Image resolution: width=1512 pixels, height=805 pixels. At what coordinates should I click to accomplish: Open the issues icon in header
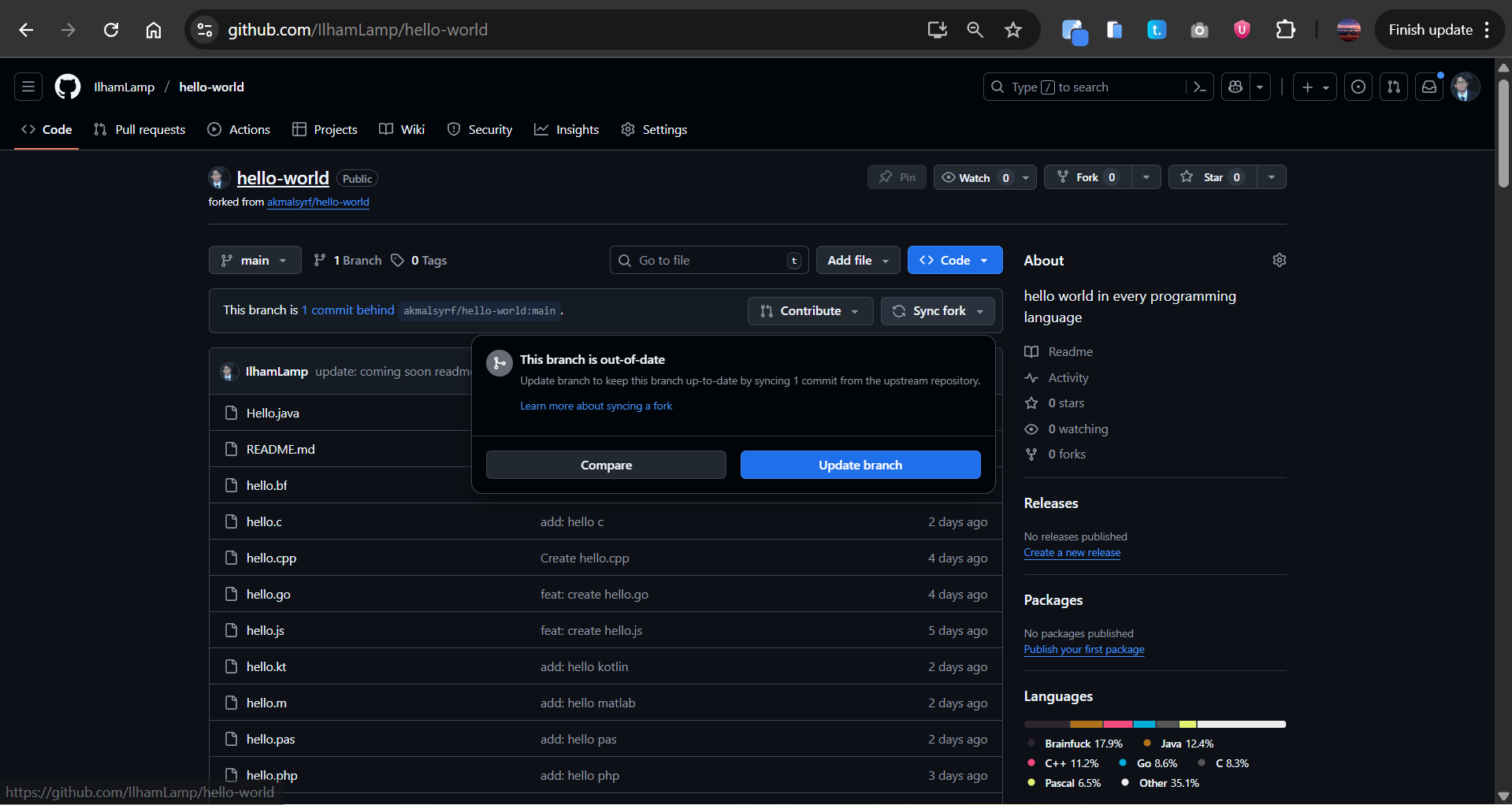coord(1358,87)
